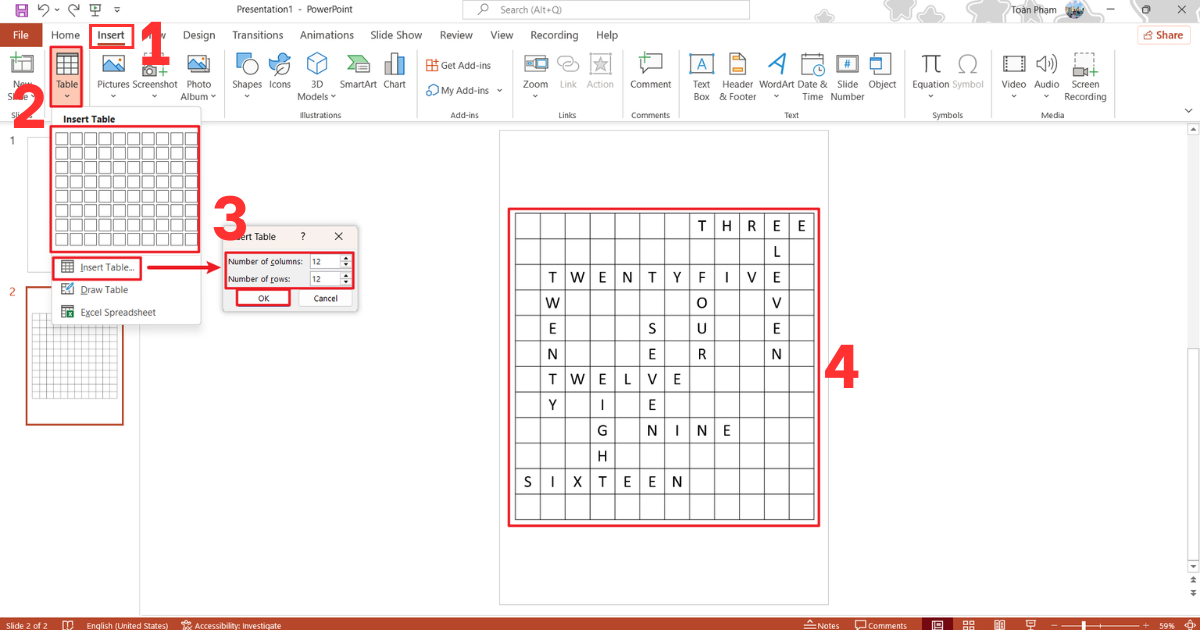Switch to the Design tab
The height and width of the screenshot is (630, 1200).
(199, 35)
